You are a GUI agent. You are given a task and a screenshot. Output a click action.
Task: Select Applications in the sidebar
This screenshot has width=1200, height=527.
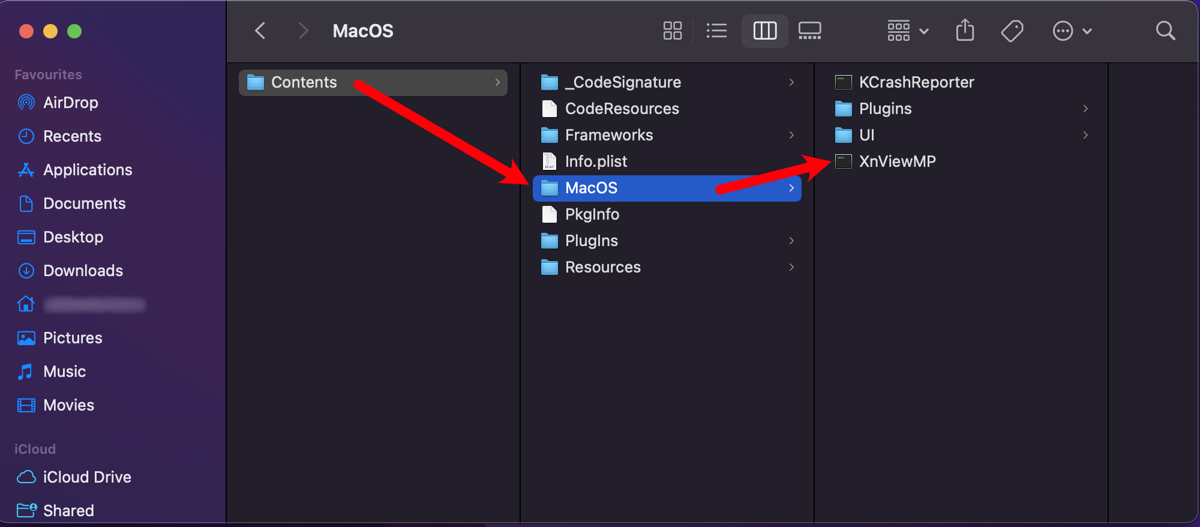tap(87, 170)
